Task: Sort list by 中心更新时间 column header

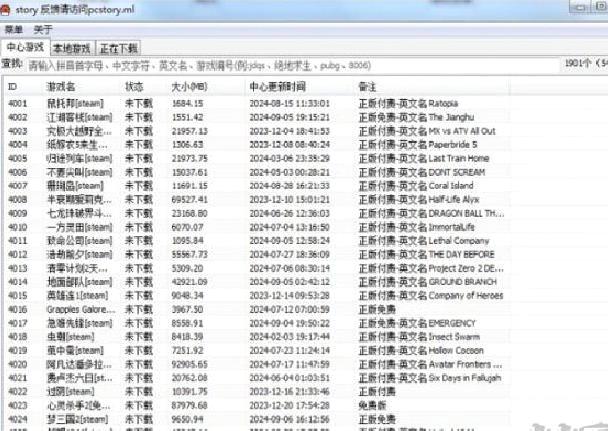Action: (x=278, y=86)
